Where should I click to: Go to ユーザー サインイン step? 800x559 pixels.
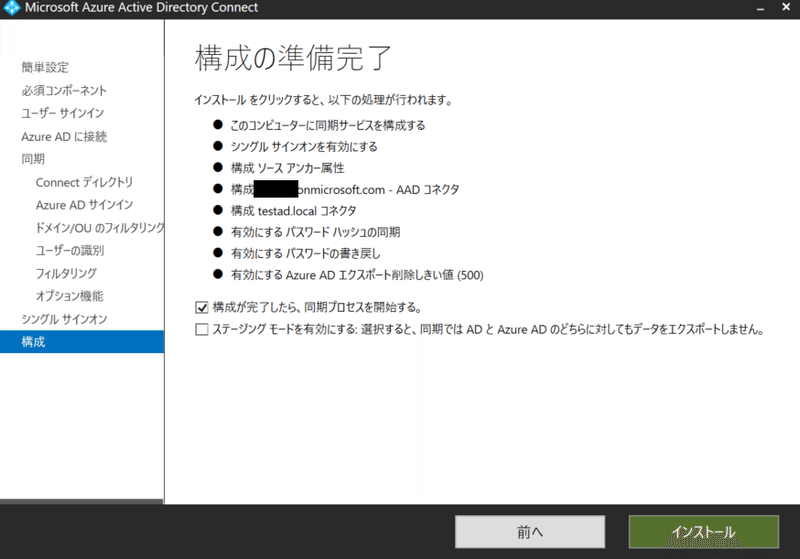click(x=62, y=113)
